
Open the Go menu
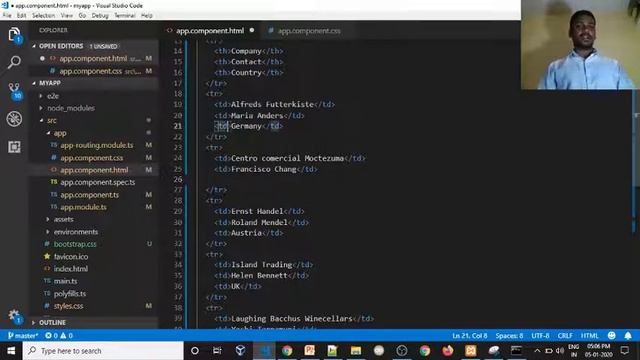point(82,16)
